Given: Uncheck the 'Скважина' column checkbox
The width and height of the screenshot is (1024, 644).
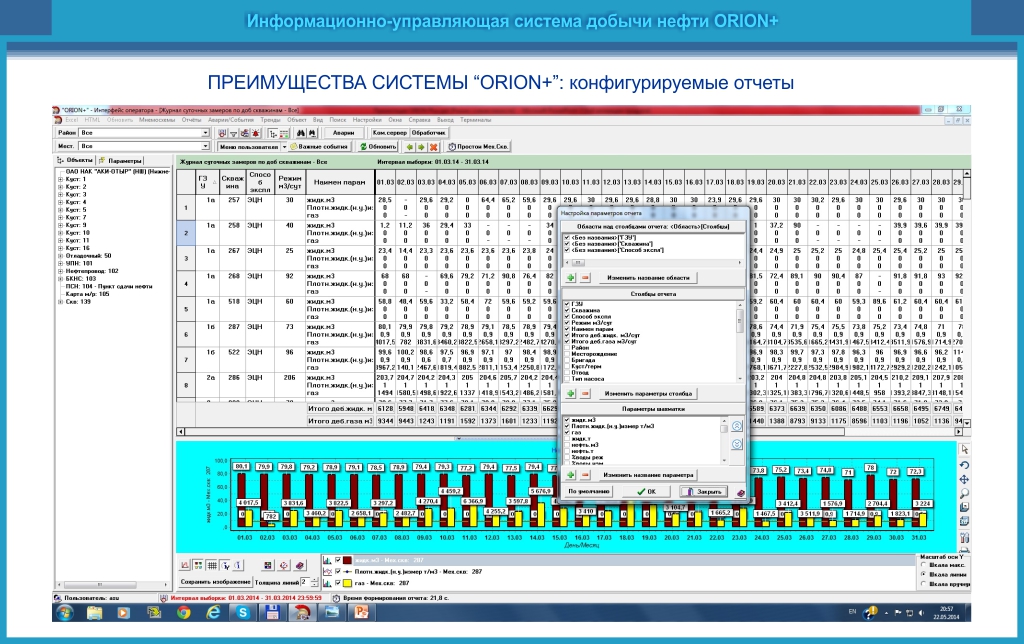Looking at the screenshot, I should [567, 310].
